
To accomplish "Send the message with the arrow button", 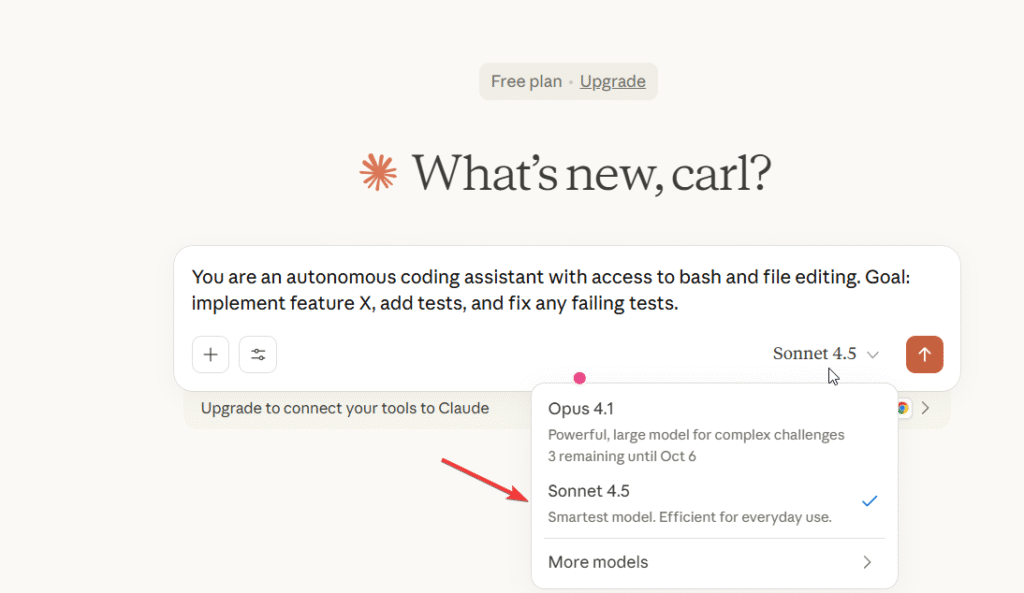I will pyautogui.click(x=924, y=354).
